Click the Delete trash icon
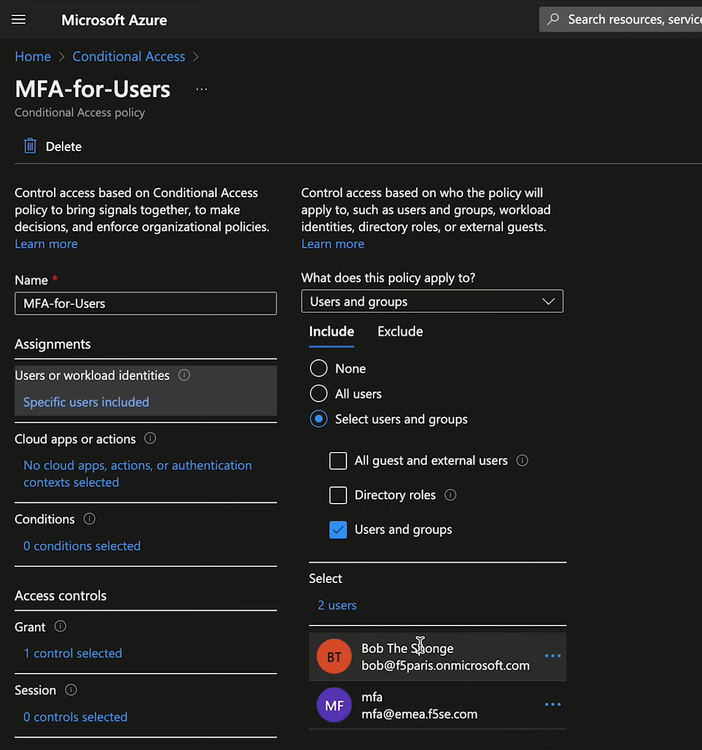This screenshot has height=750, width=702. pos(30,146)
